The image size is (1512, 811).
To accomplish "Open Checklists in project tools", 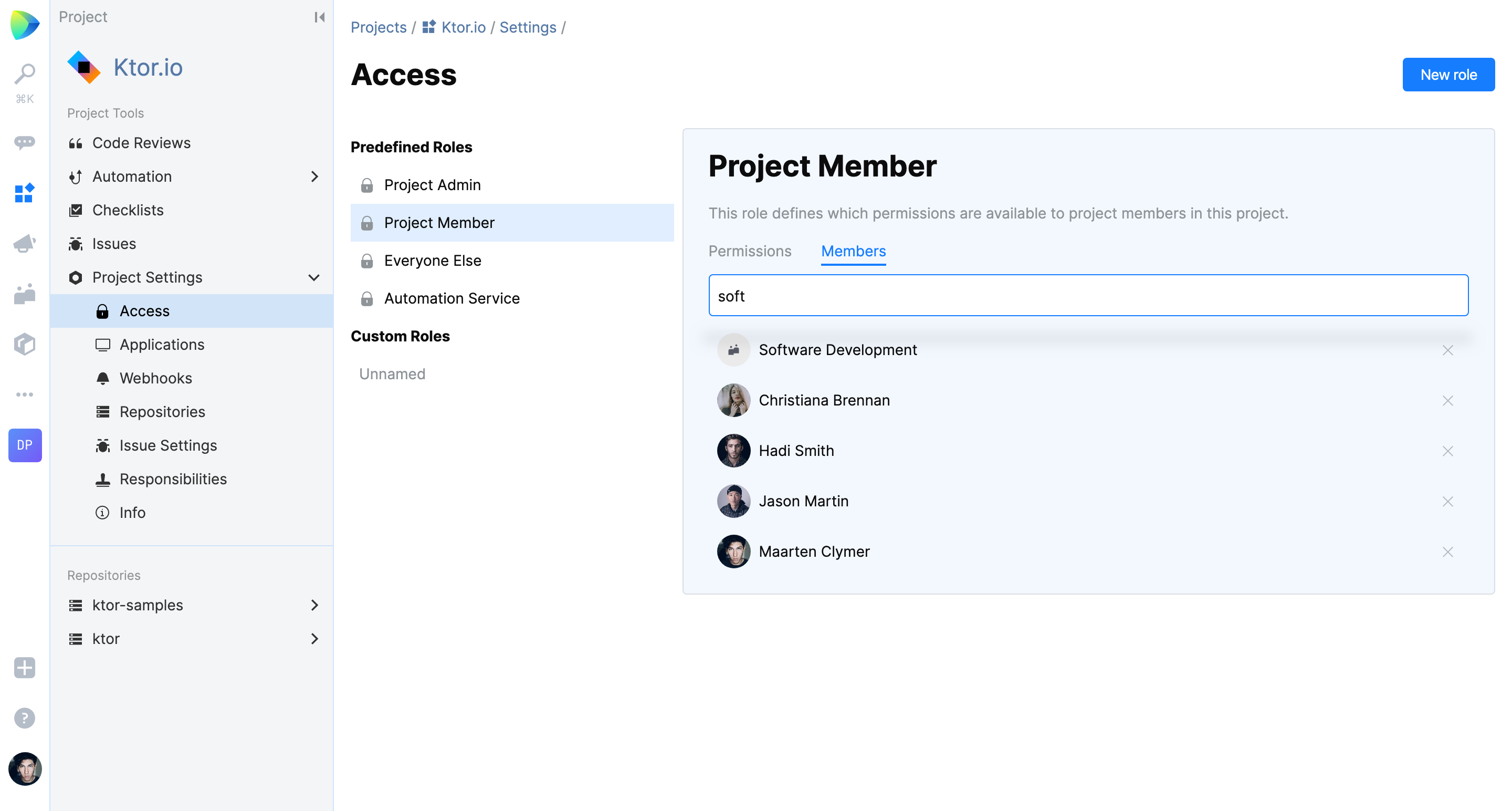I will pos(128,210).
